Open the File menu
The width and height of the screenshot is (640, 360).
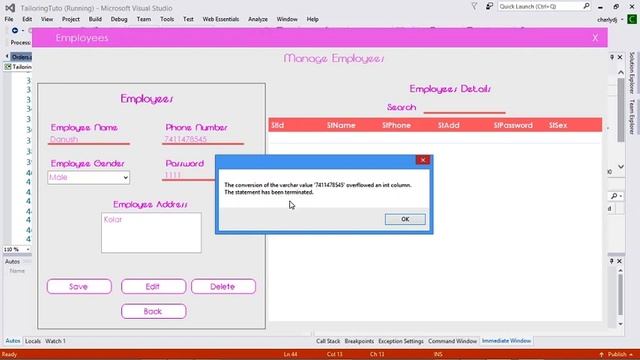[9, 19]
